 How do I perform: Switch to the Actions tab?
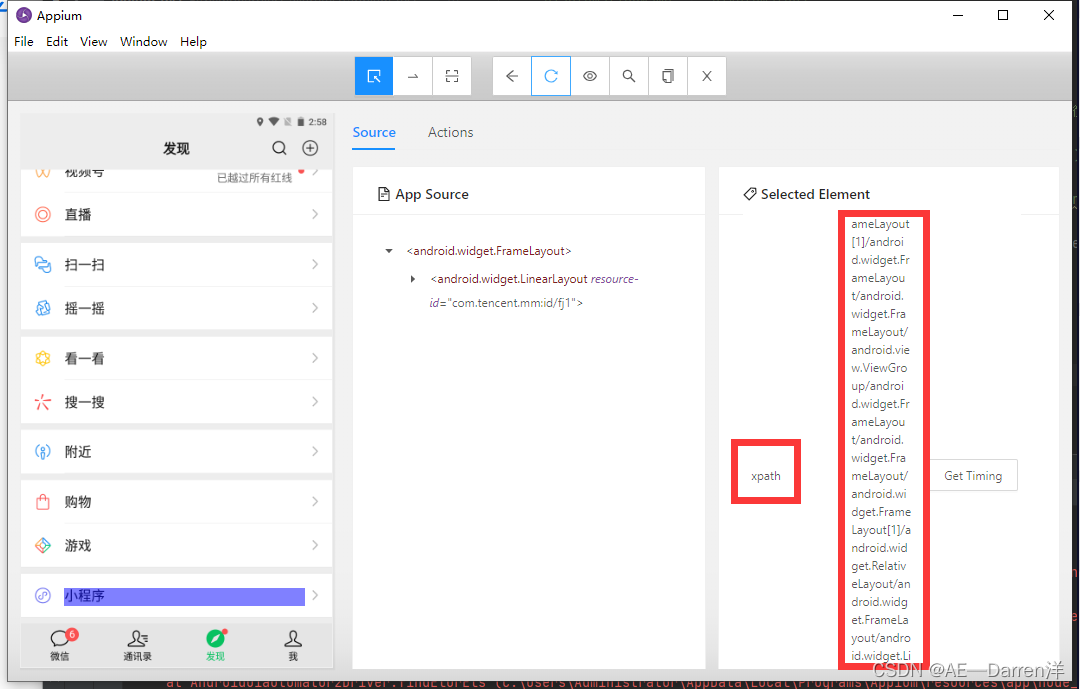tap(450, 132)
